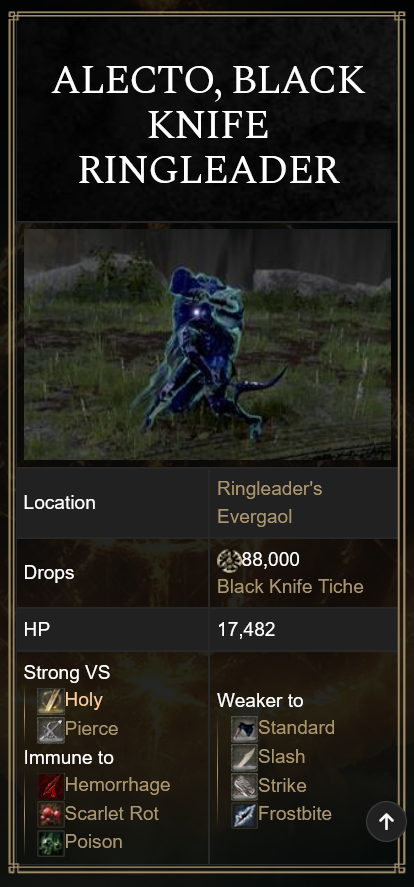
Task: Open the Black Knife Tiche link
Action: 290,587
